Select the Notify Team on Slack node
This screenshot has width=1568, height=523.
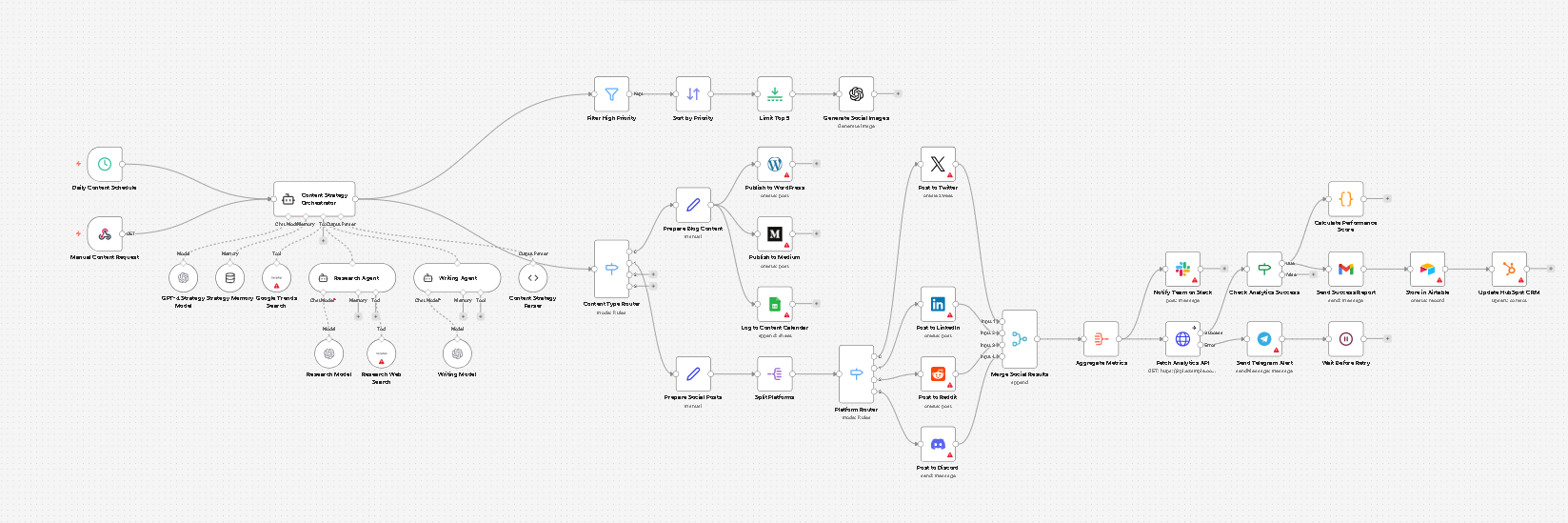[x=1182, y=269]
